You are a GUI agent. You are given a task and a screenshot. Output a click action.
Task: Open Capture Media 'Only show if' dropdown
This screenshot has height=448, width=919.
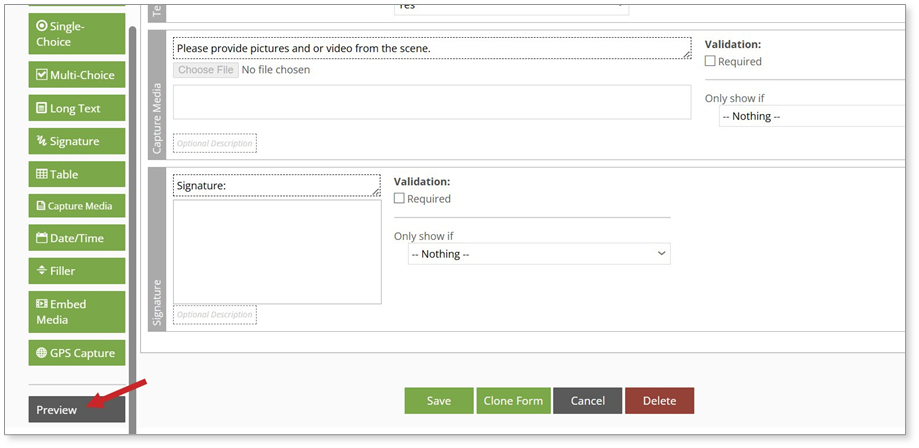tap(810, 116)
